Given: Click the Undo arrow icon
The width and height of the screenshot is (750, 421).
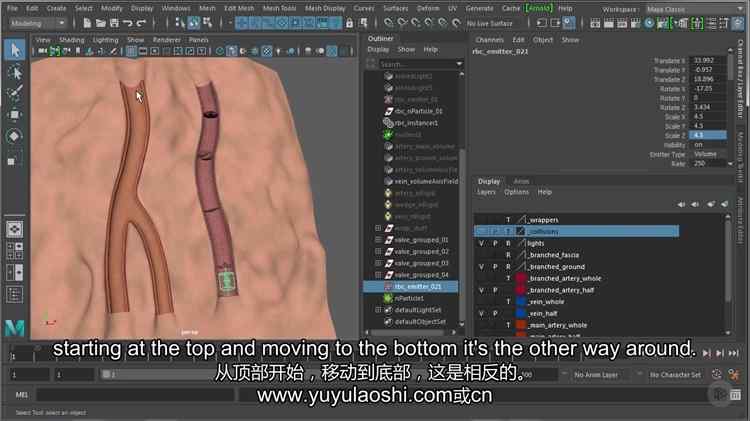Looking at the screenshot, I should [x=127, y=22].
